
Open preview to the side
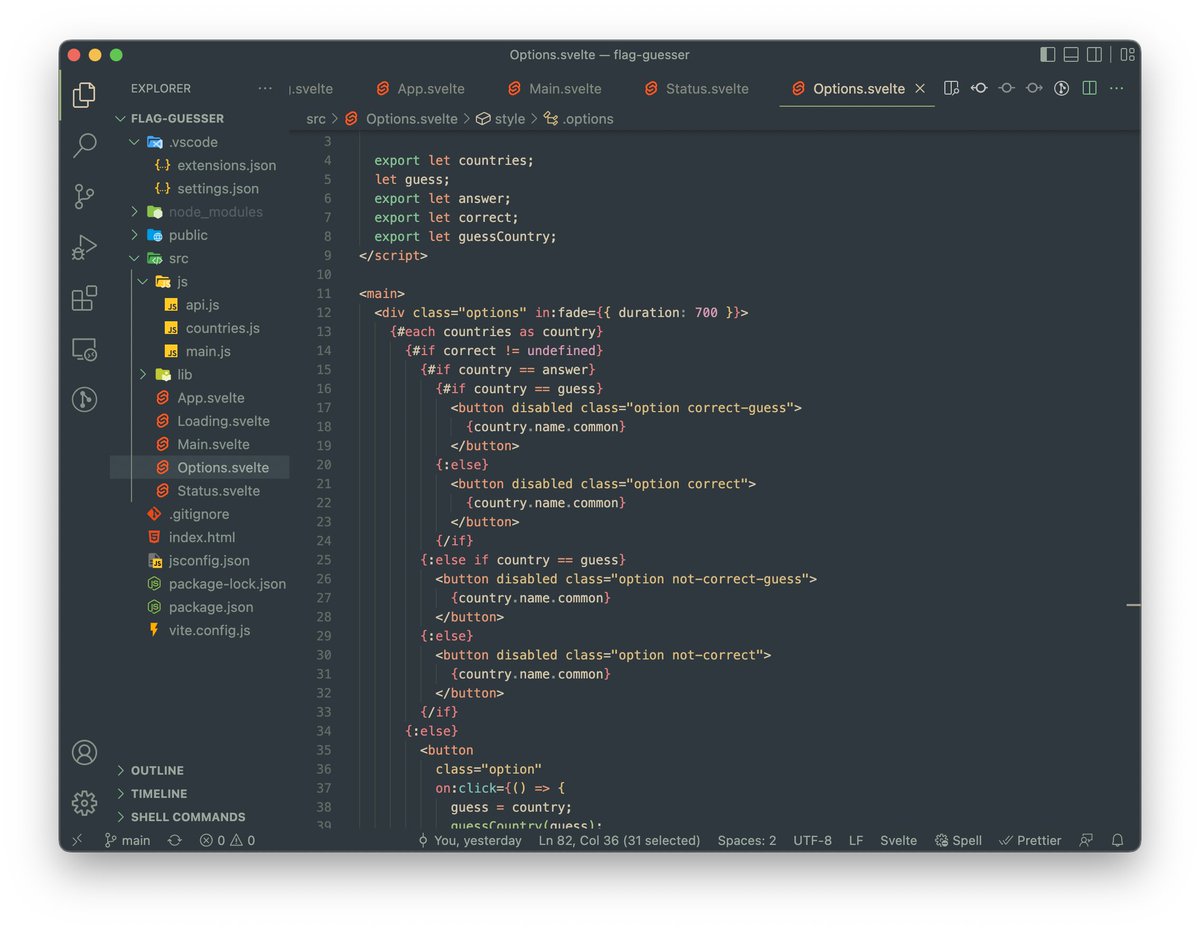pyautogui.click(x=952, y=88)
